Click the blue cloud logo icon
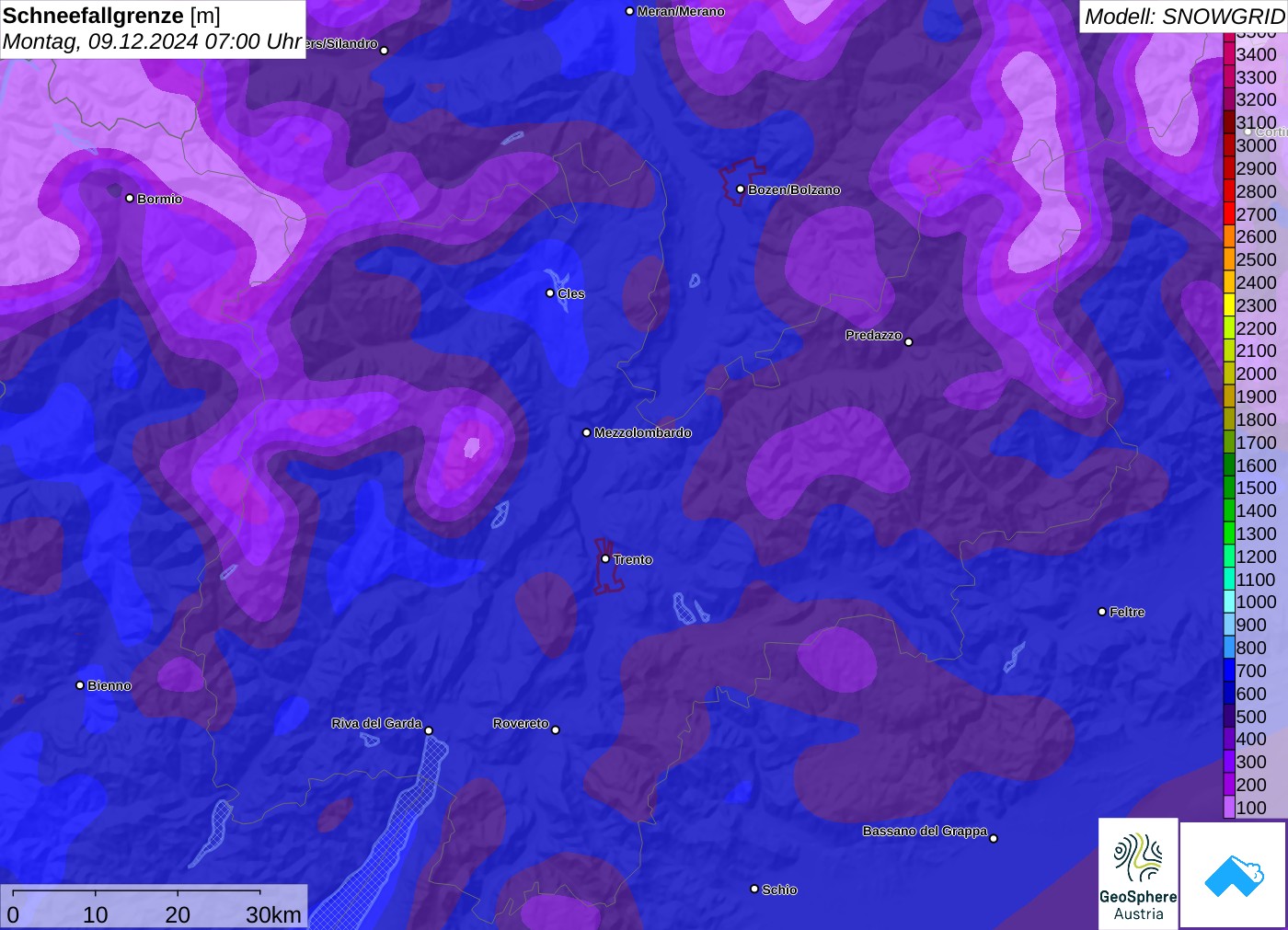Image resolution: width=1288 pixels, height=930 pixels. click(x=1234, y=876)
